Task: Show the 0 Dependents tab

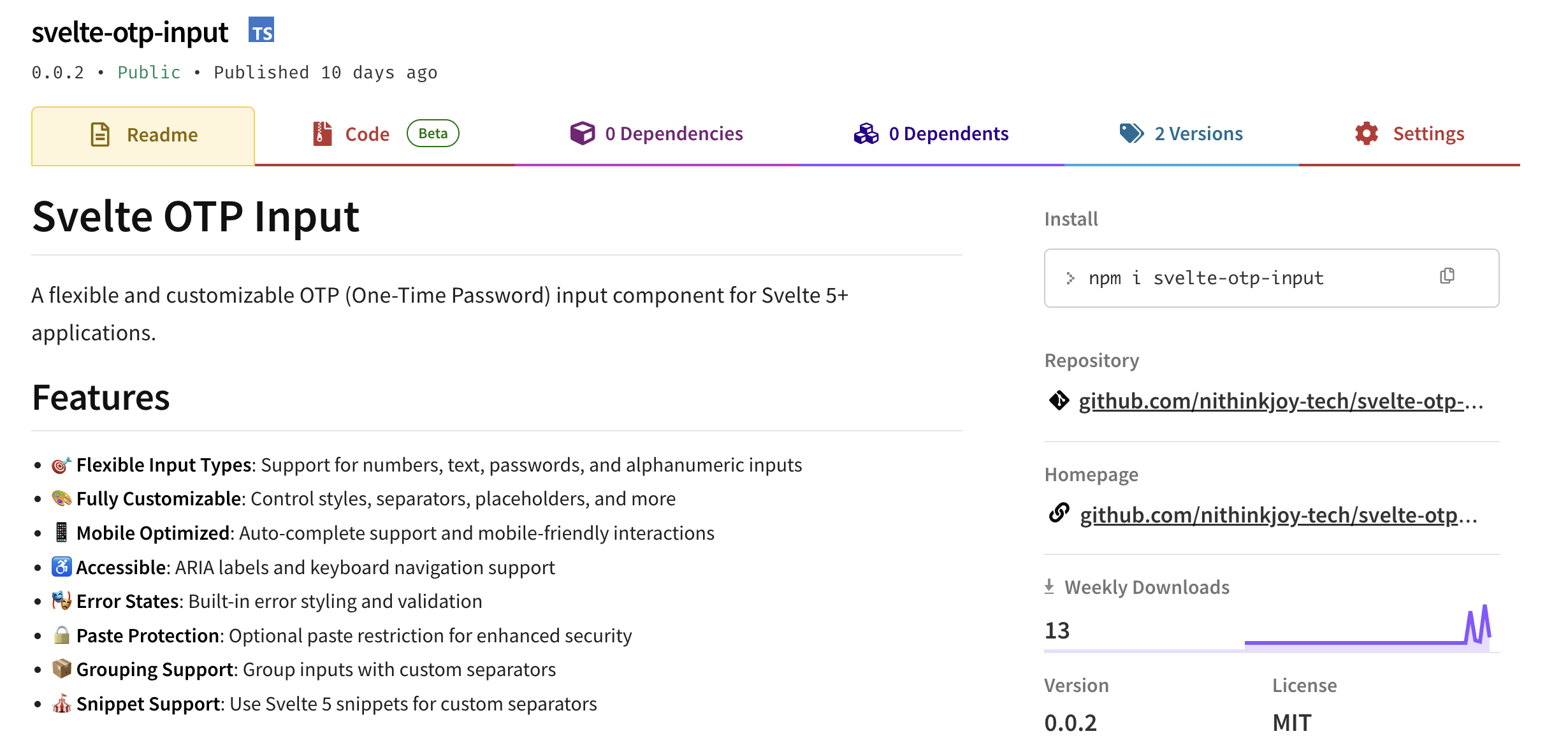Action: pos(948,134)
